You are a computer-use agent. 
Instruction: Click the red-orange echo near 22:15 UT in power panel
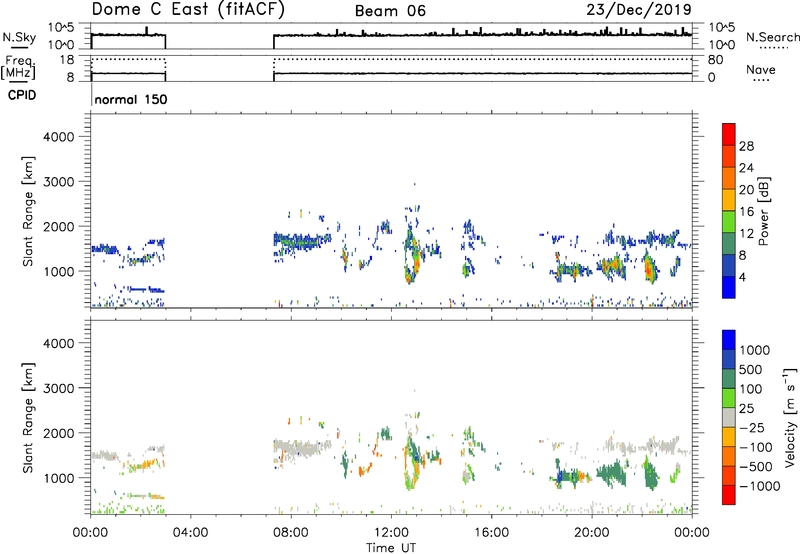[x=649, y=268]
